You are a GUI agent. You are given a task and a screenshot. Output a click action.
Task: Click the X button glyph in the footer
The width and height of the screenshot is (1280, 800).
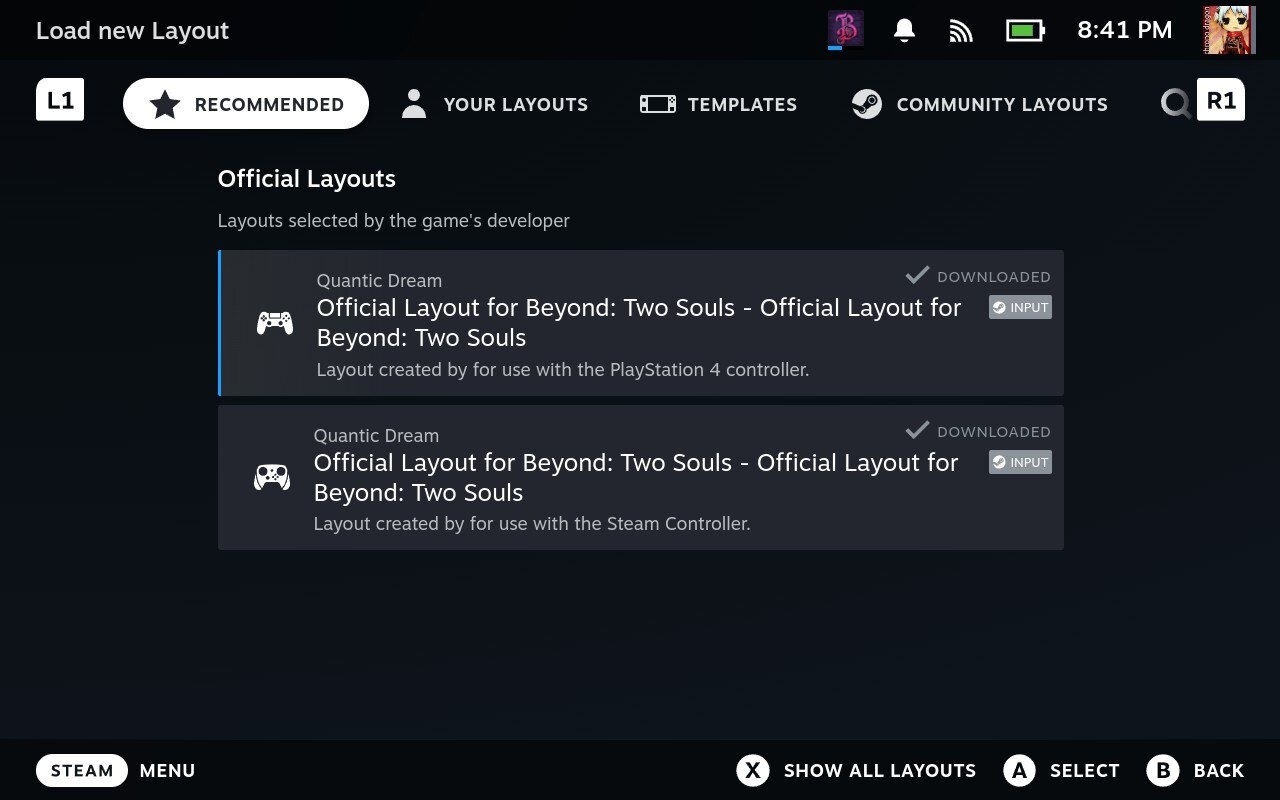[x=753, y=770]
